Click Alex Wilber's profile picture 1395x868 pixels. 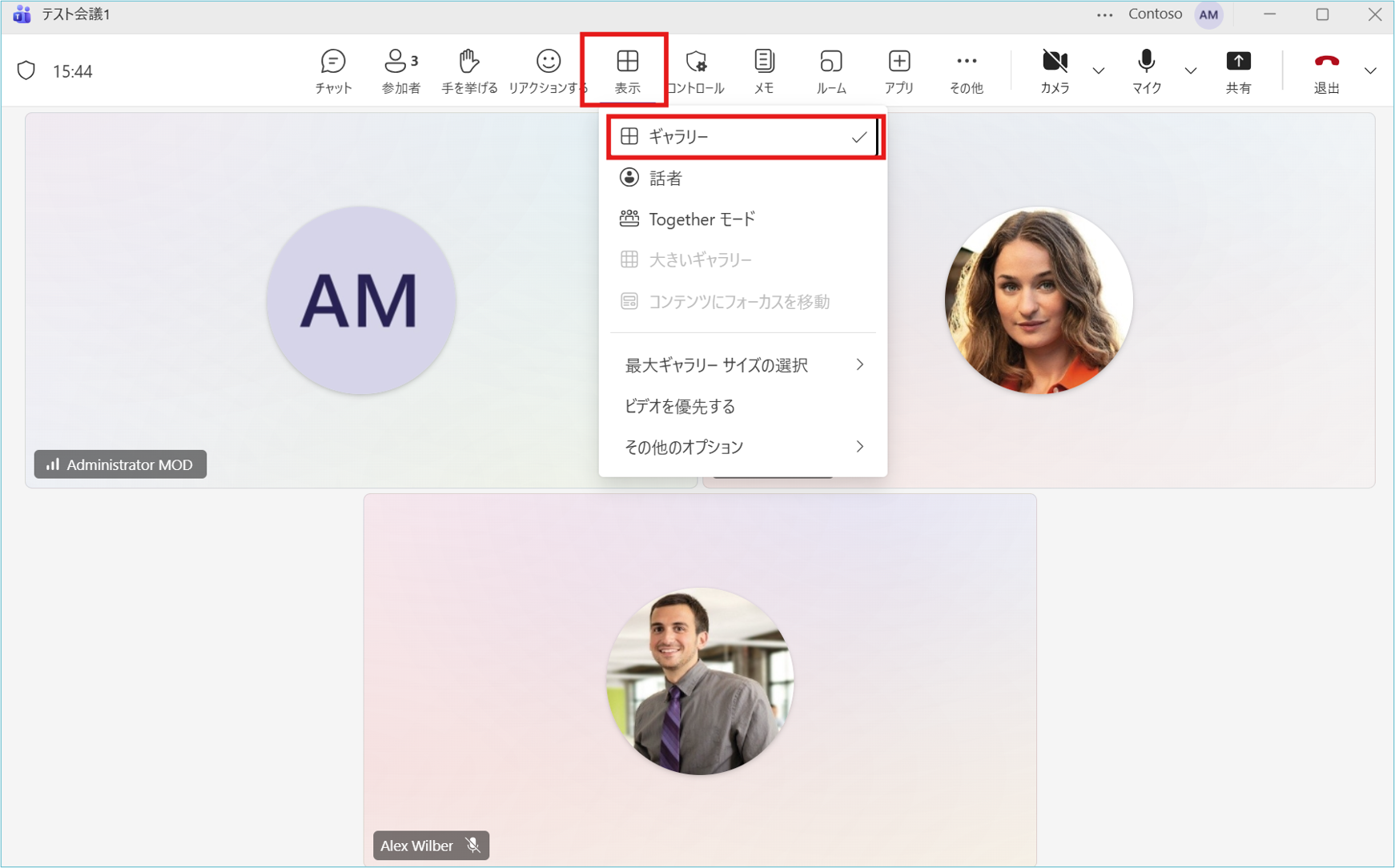point(699,681)
